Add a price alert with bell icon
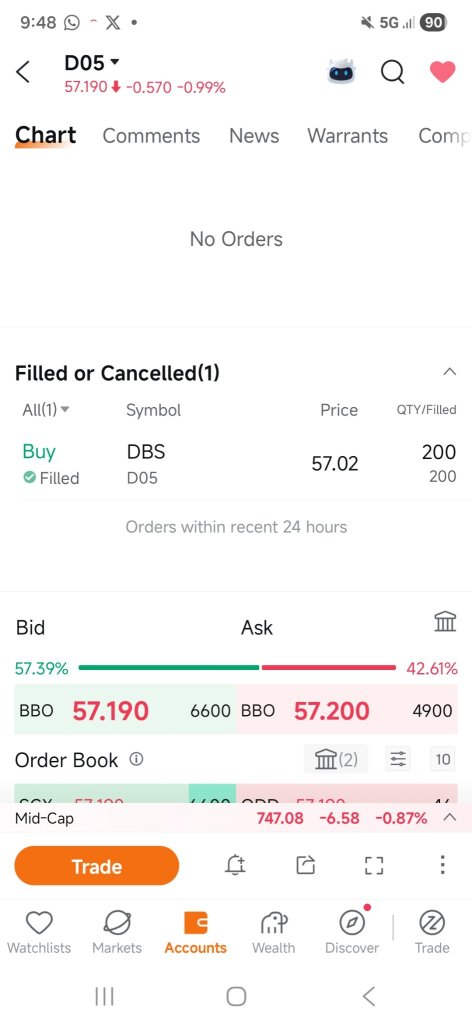Viewport: 472px width, 1024px height. pyautogui.click(x=235, y=865)
